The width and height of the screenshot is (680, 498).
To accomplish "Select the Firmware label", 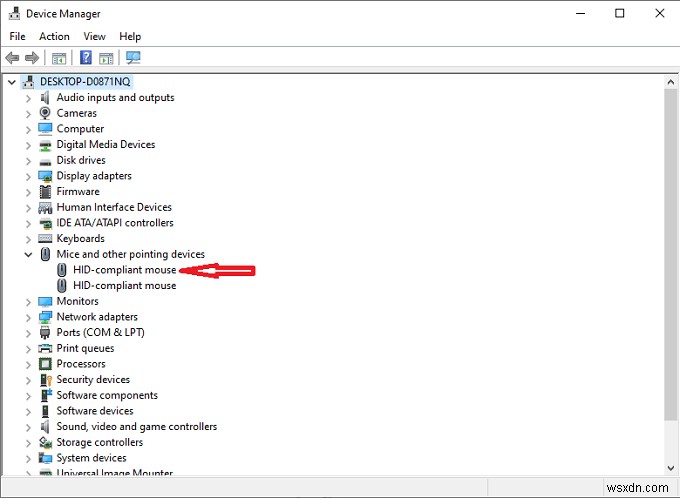I will coord(78,191).
